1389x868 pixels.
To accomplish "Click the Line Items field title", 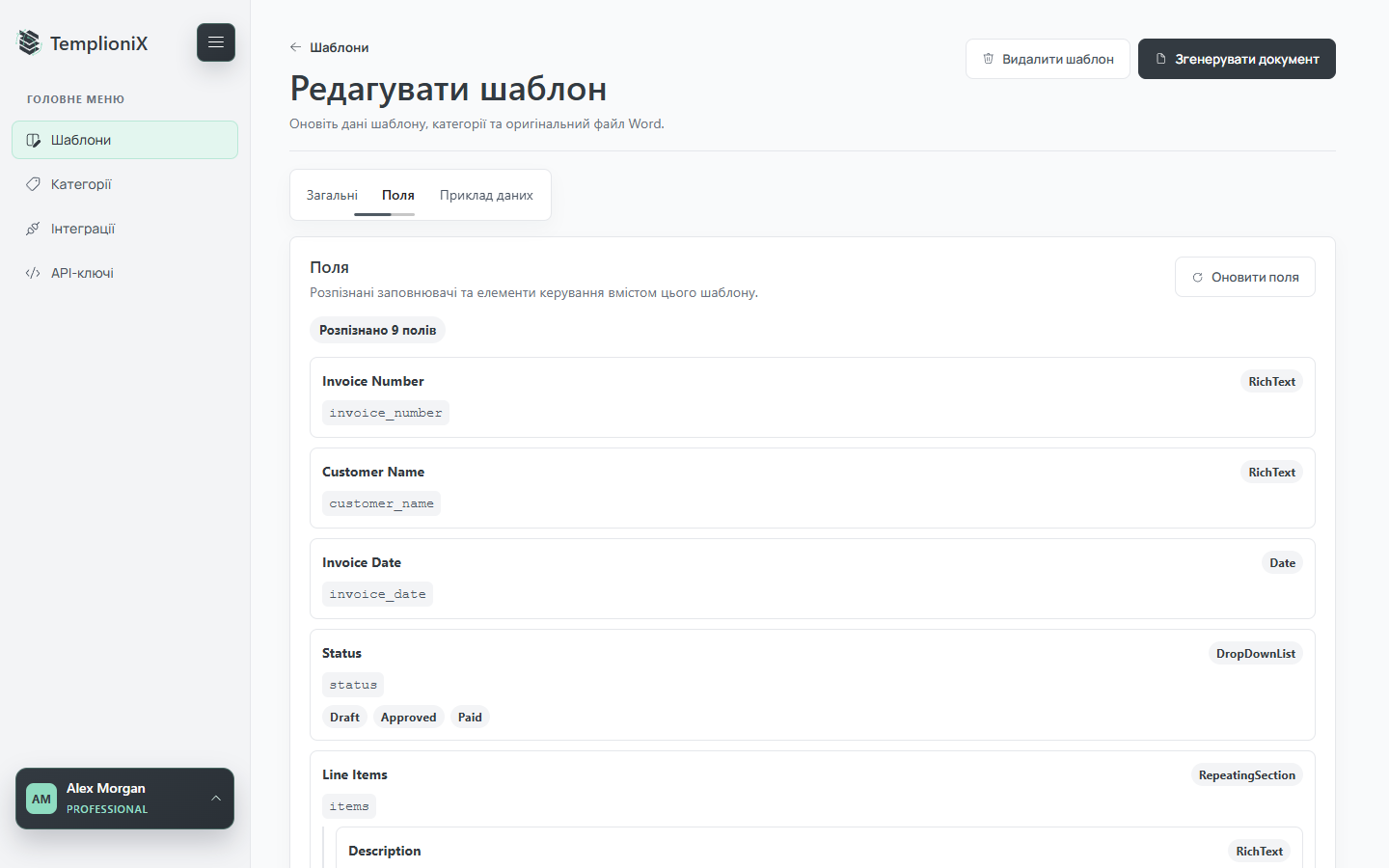I will click(355, 774).
